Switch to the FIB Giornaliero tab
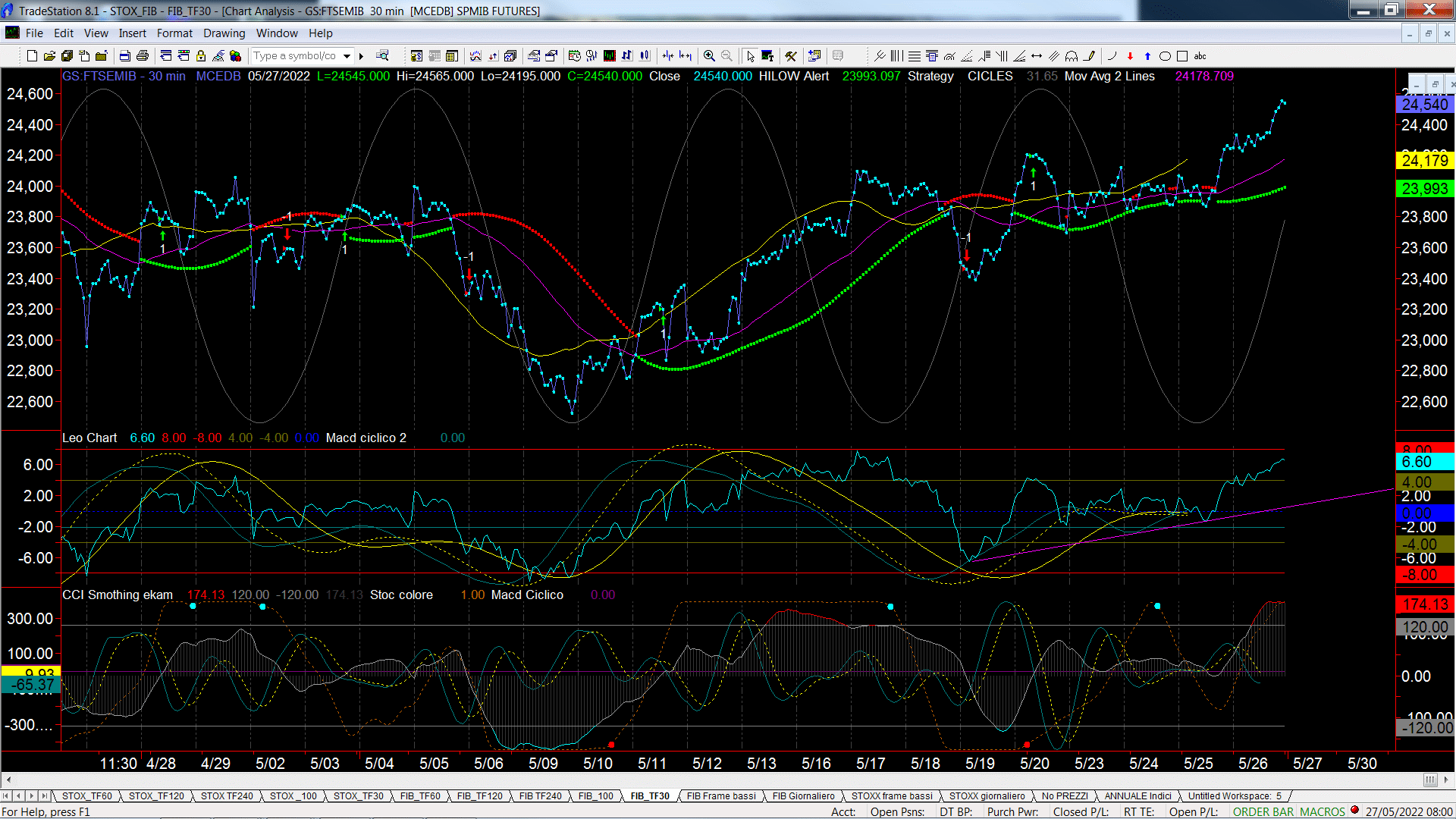1456x819 pixels. 803,795
